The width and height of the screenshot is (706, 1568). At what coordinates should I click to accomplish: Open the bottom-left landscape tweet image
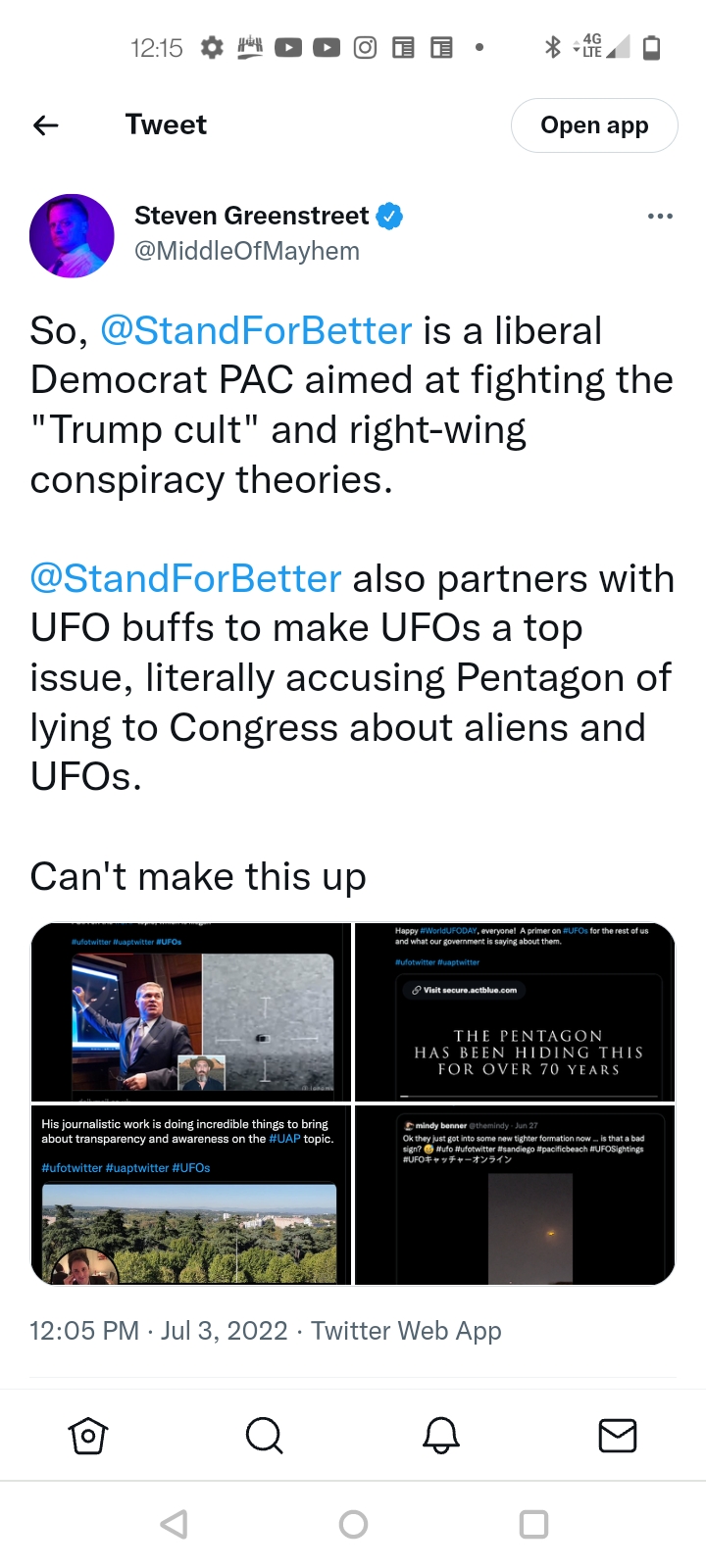pos(191,1195)
